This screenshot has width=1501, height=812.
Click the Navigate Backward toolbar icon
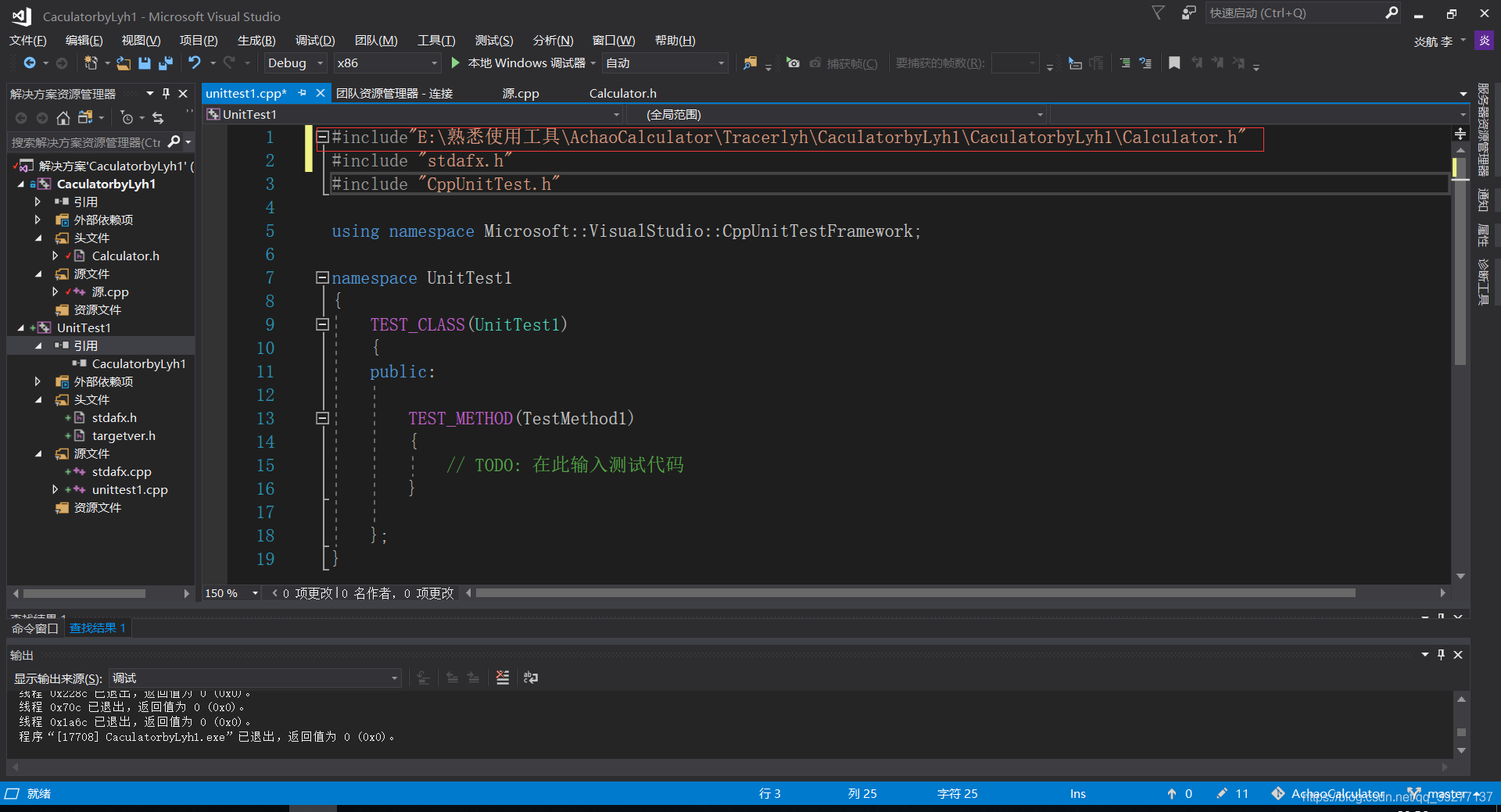point(30,63)
